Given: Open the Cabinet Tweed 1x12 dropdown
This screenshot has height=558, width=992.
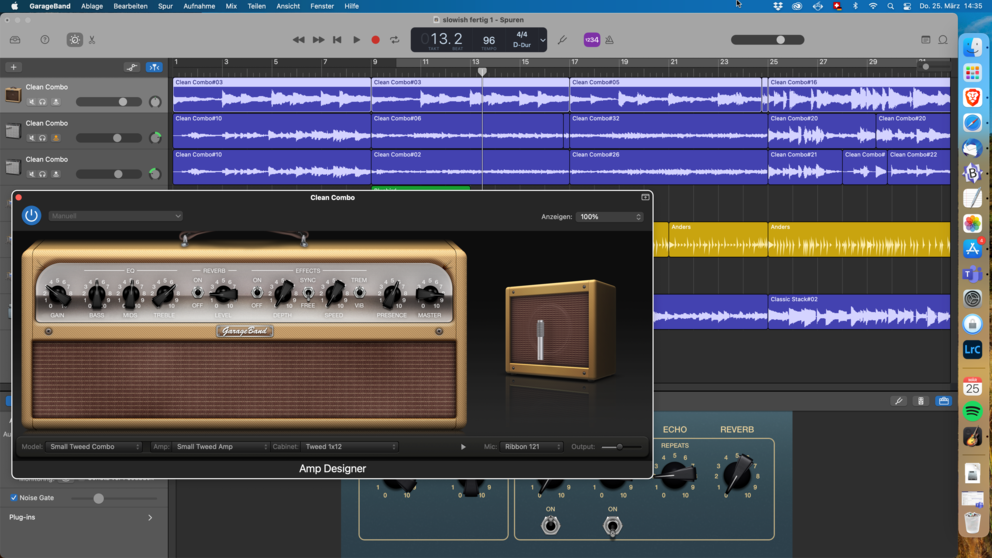Looking at the screenshot, I should click(350, 447).
